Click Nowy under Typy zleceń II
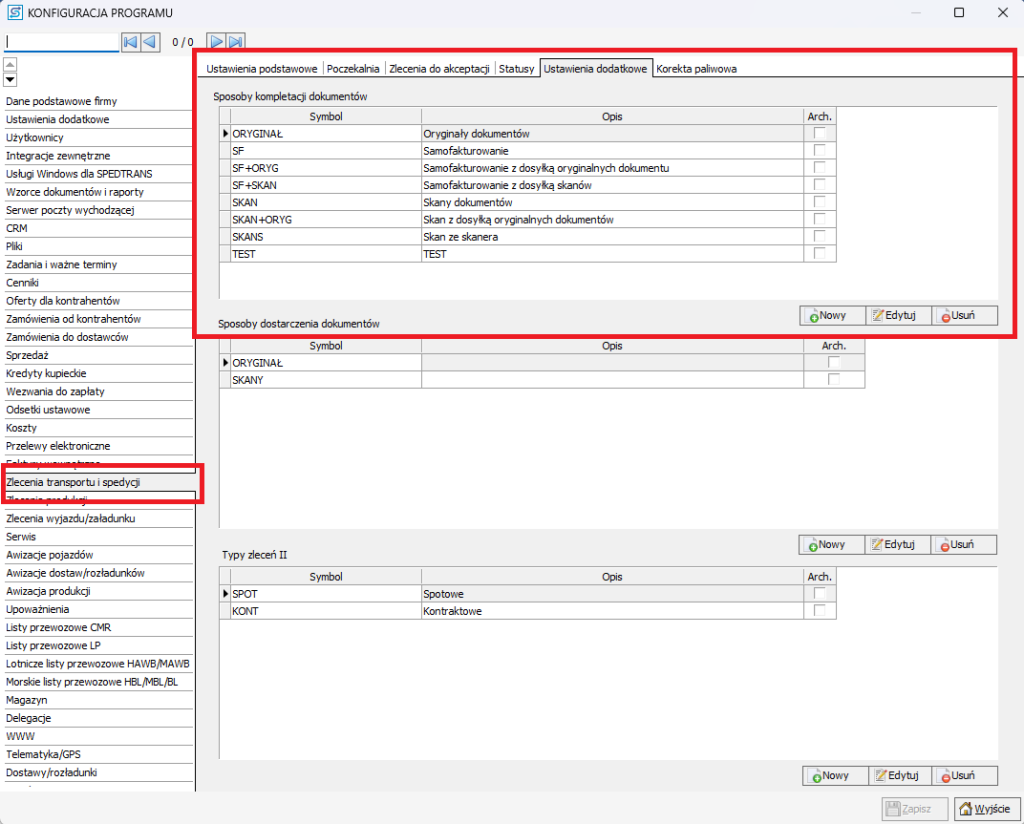1024x824 pixels. pos(835,775)
